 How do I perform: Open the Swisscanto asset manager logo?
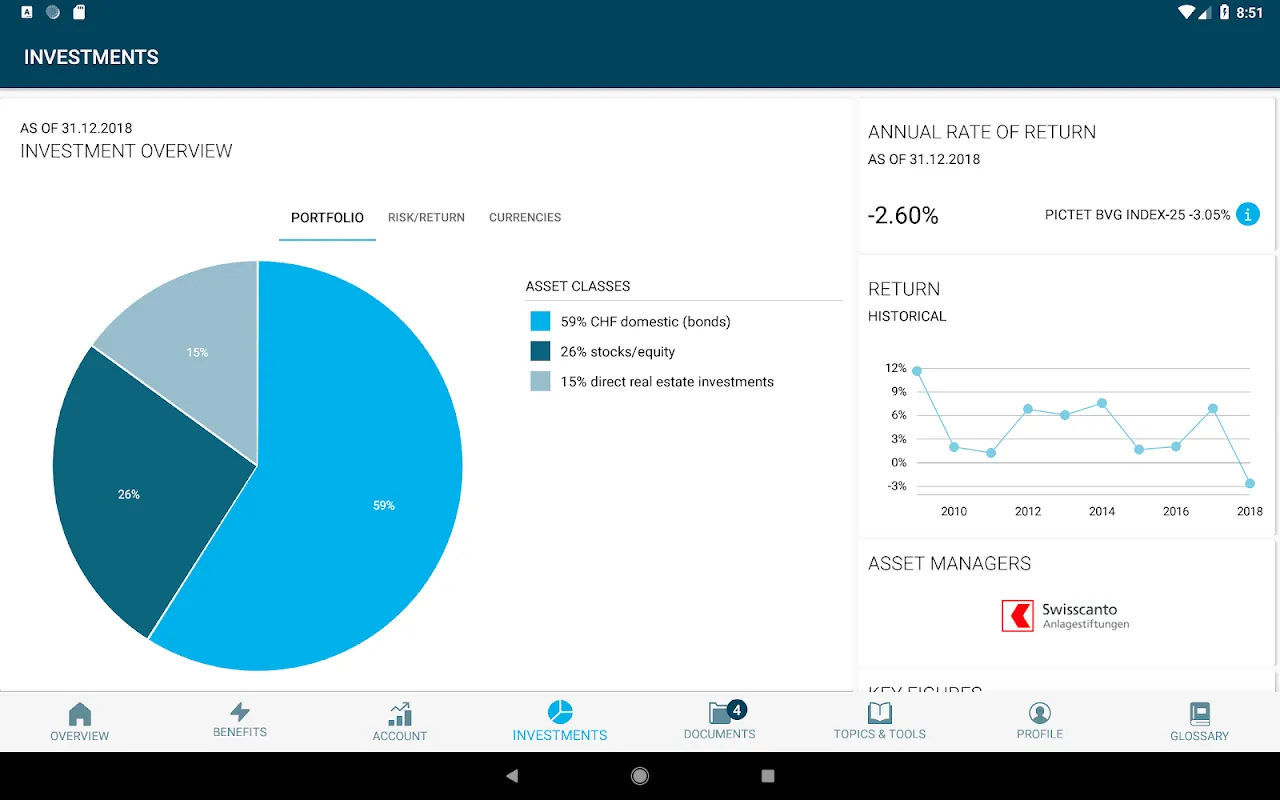[1066, 616]
